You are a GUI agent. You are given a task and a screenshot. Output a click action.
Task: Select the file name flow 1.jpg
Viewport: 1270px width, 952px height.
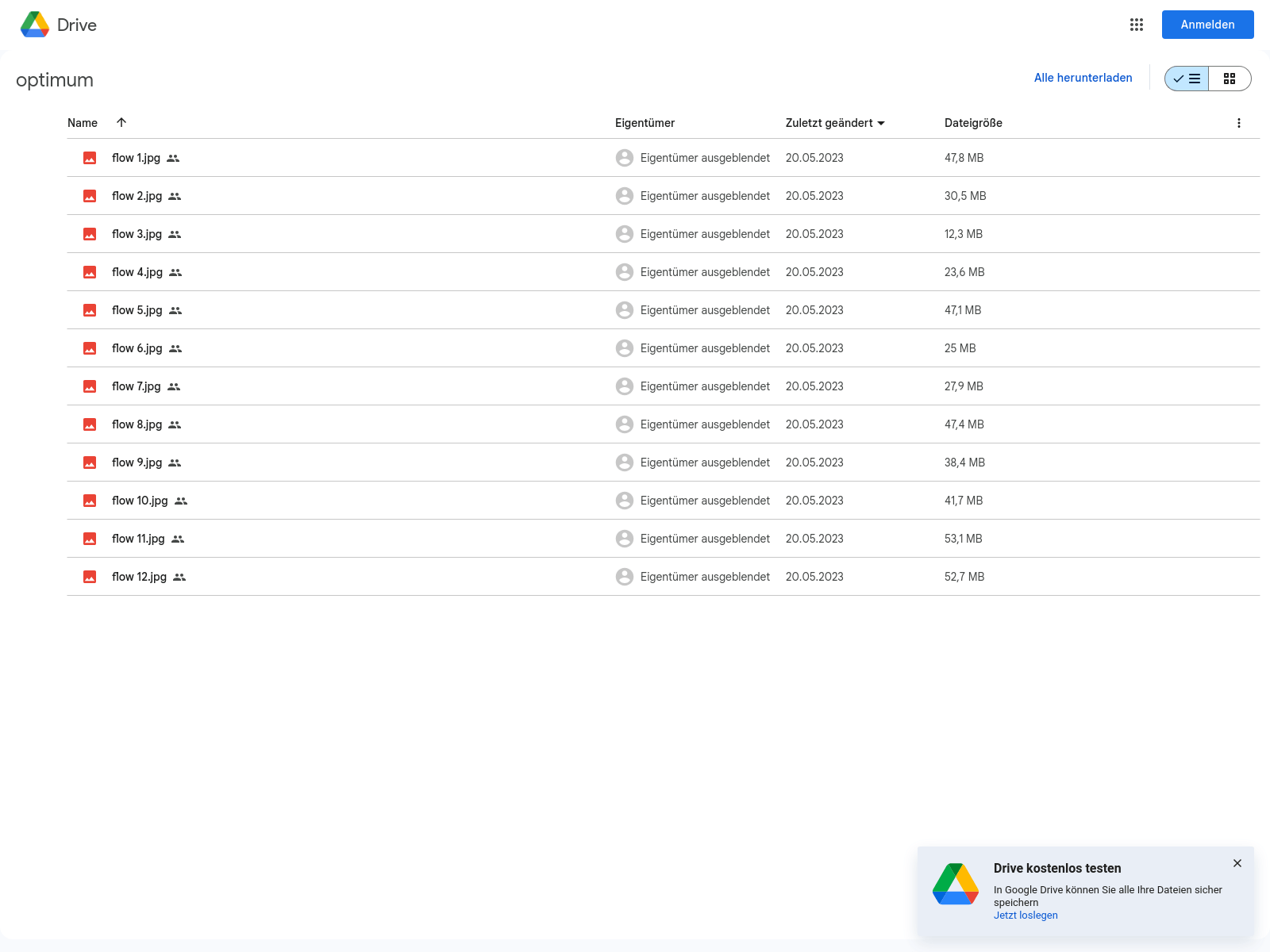[136, 158]
